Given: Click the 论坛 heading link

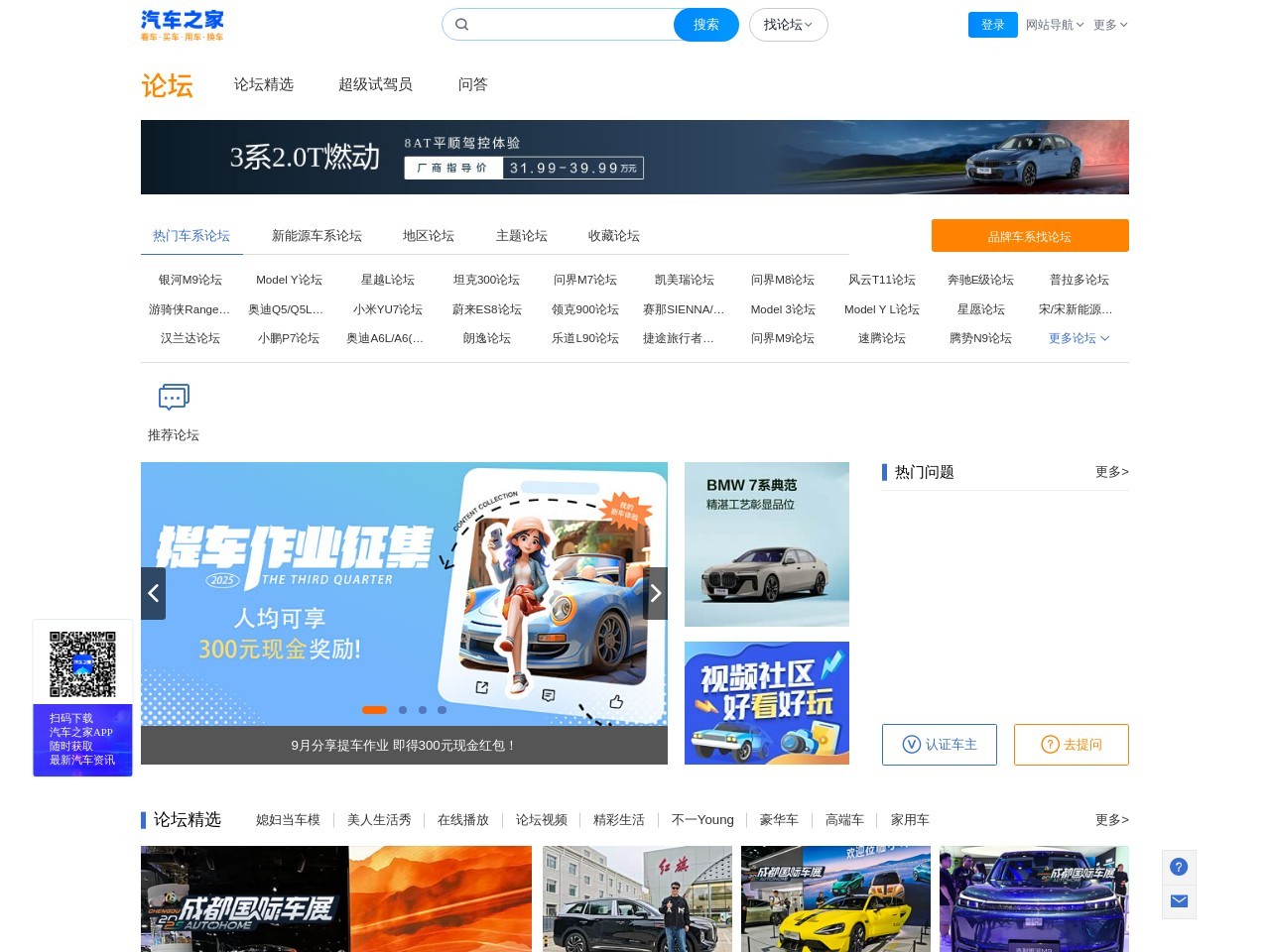Looking at the screenshot, I should pos(167,85).
